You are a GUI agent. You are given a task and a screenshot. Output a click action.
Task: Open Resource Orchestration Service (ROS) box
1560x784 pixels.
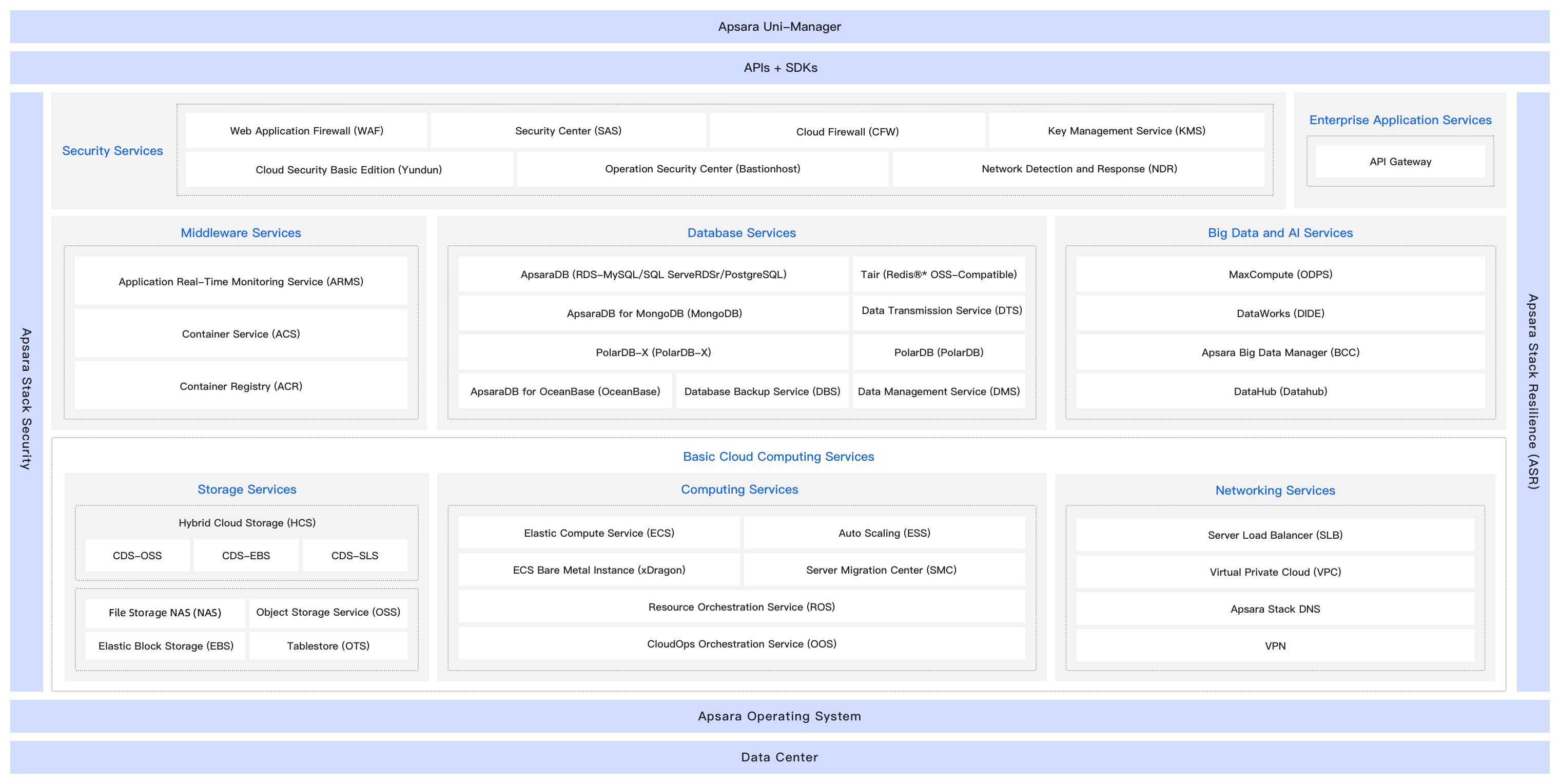[741, 606]
